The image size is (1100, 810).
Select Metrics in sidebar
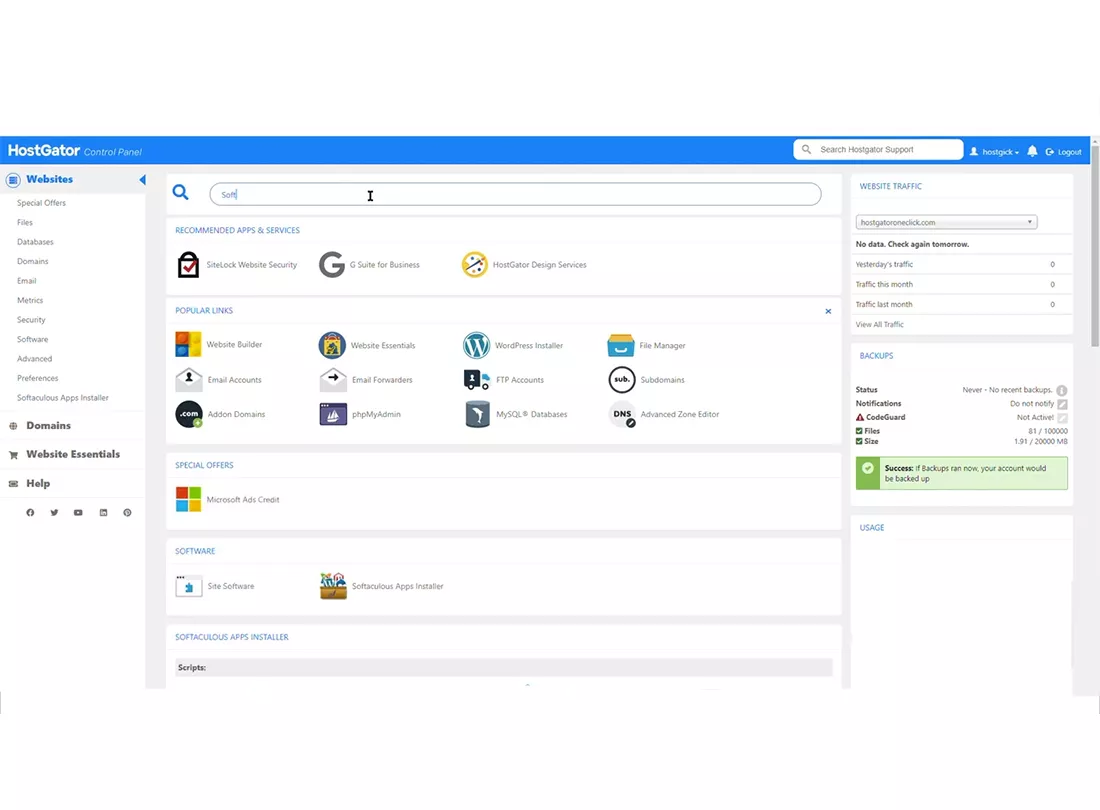pos(30,300)
